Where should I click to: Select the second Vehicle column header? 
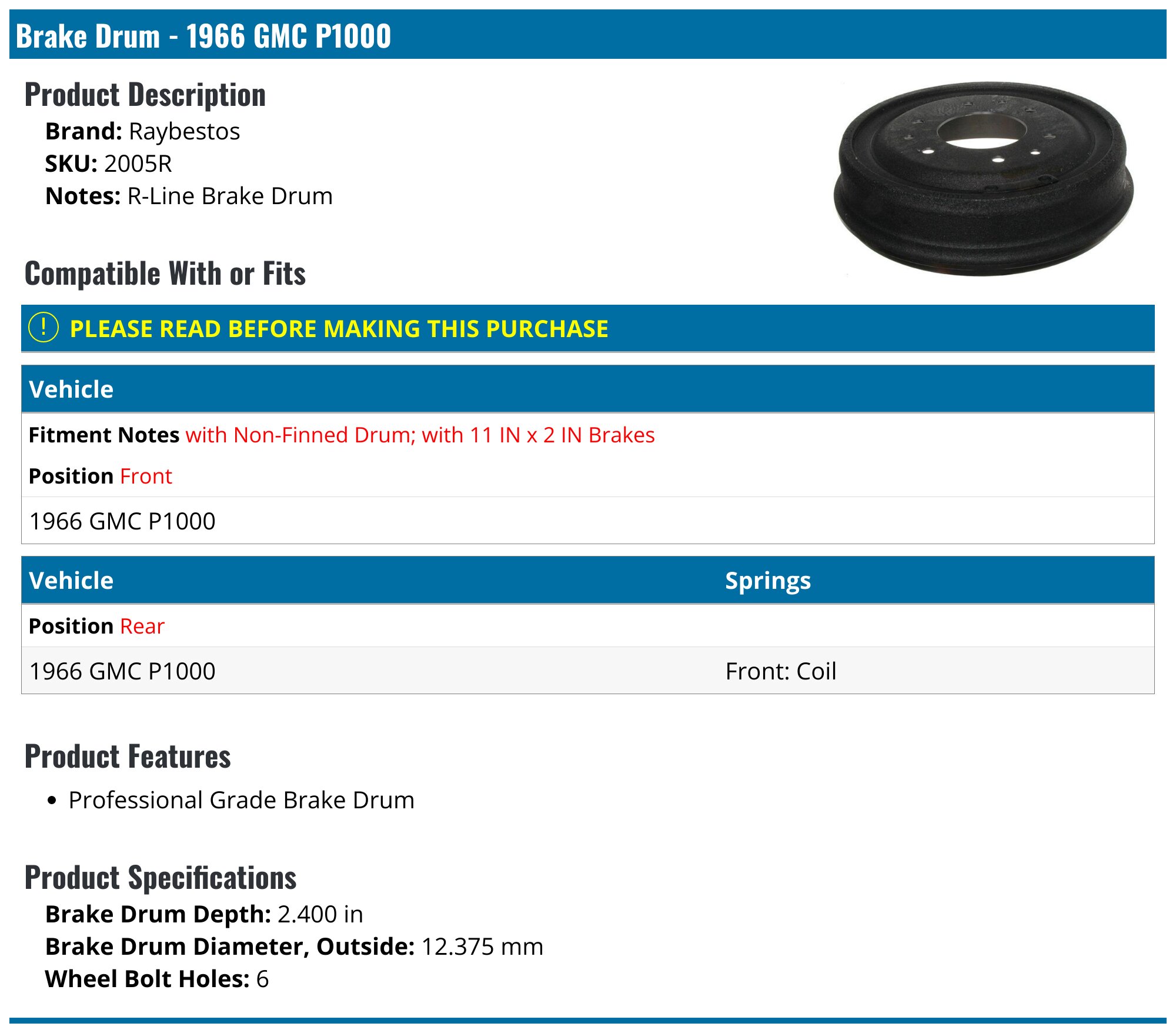click(71, 581)
